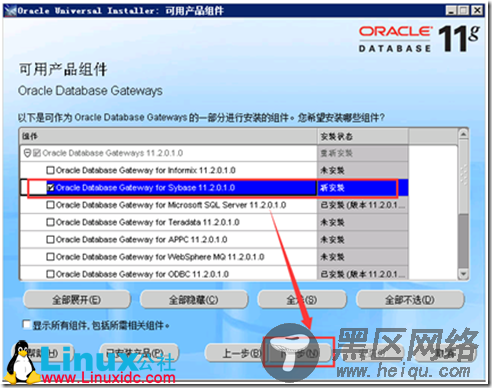
Task: Check Gateway for Microsoft SQL Server
Action: point(50,205)
